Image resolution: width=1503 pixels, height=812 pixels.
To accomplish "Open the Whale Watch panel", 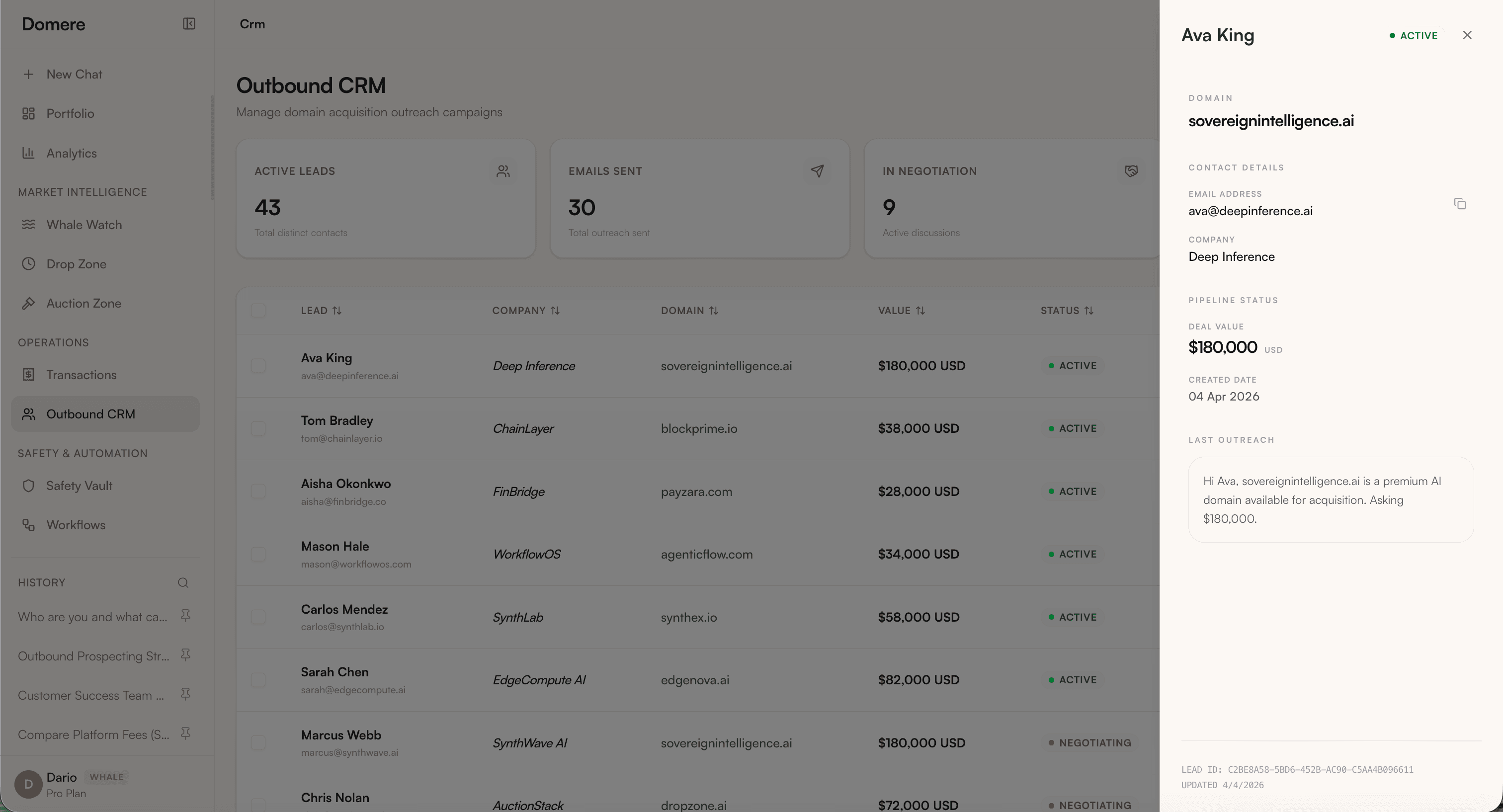I will coord(84,225).
